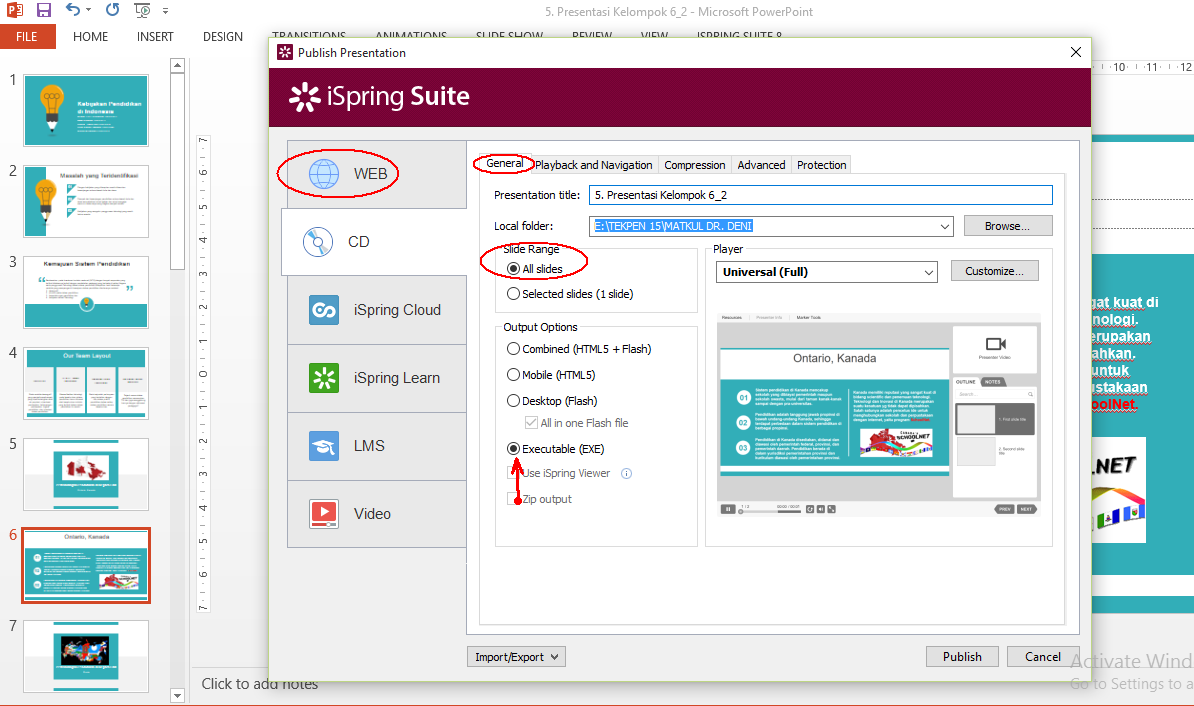Select slide 7 thumbnail in slide panel
Screen dimensions: 1194x706
(x=86, y=656)
